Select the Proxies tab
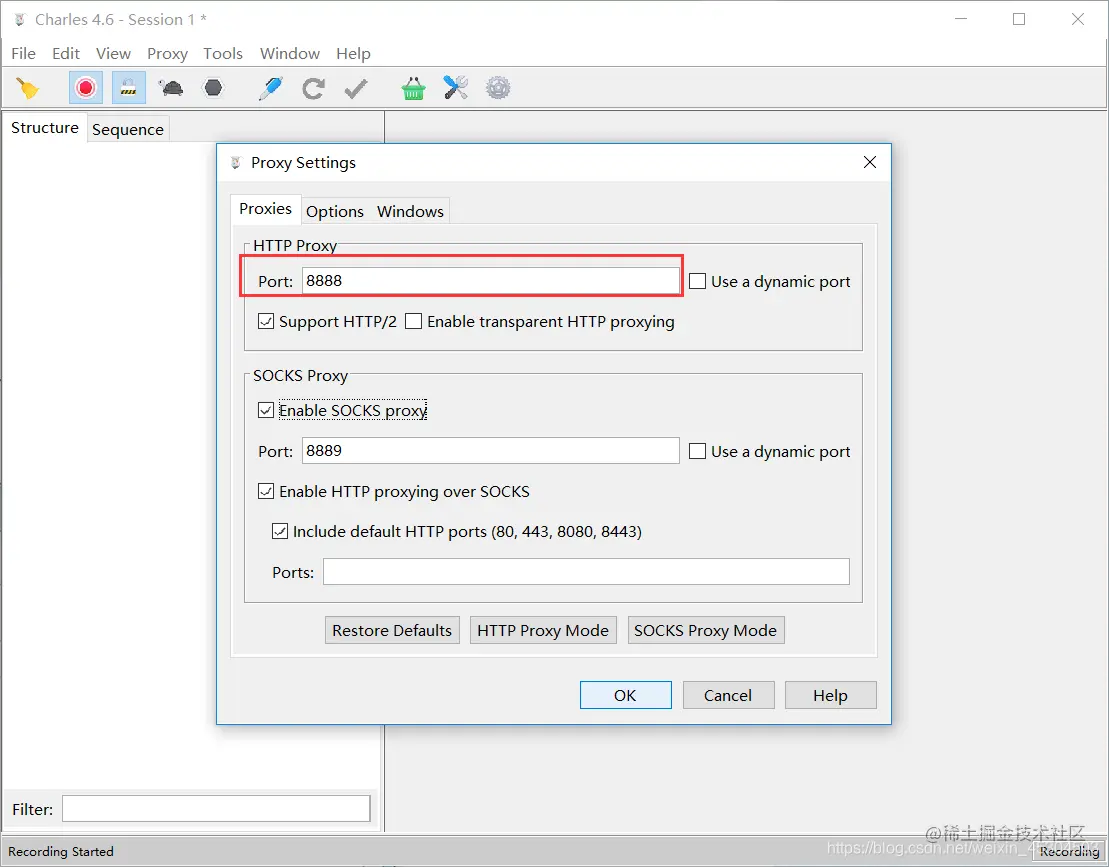1109x867 pixels. pos(265,209)
